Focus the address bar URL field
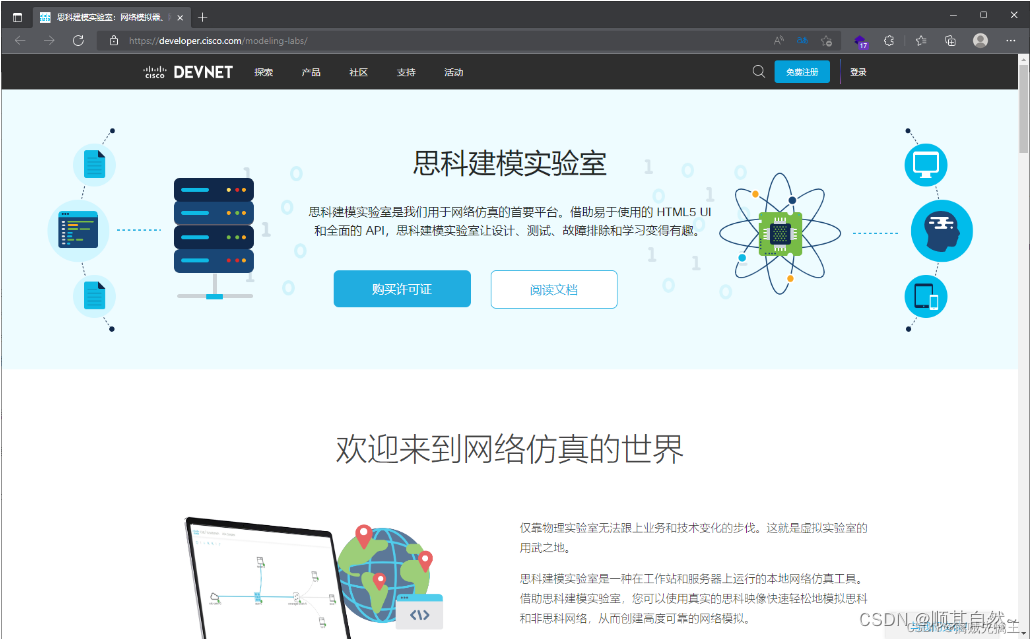Viewport: 1032px width, 639px height. tap(434, 41)
